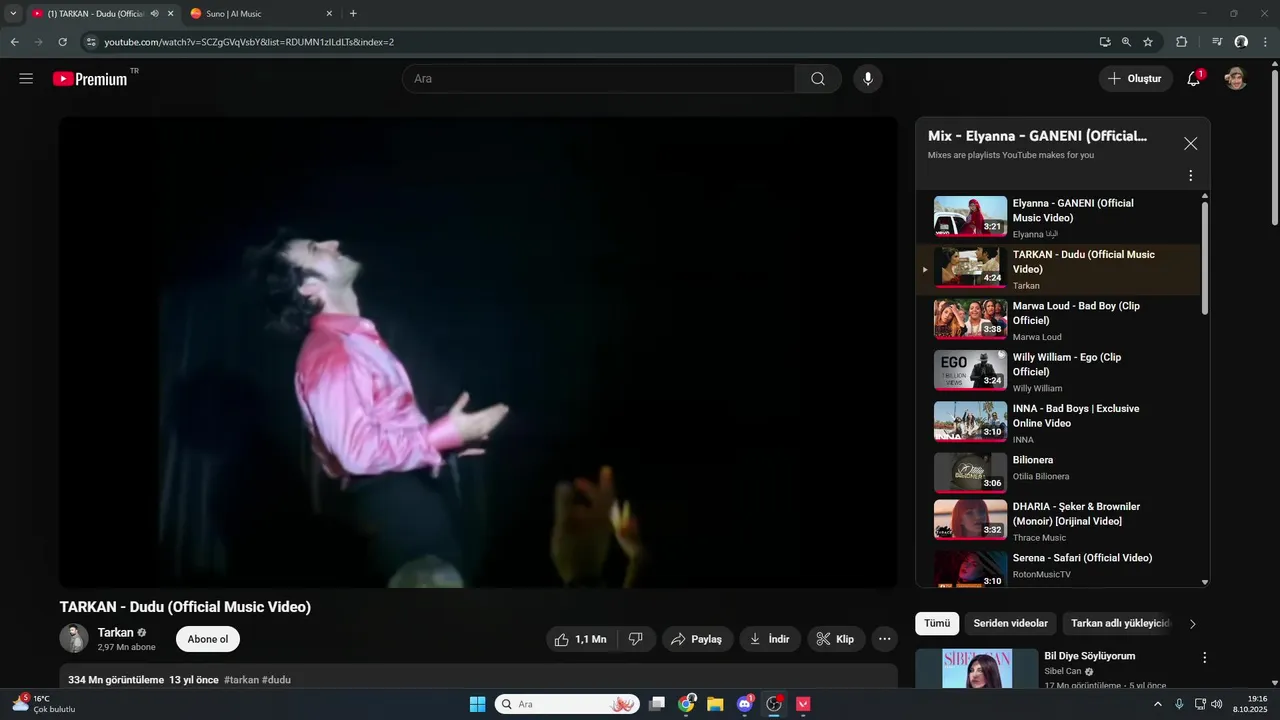Dislike the video with thumbs down
The height and width of the screenshot is (720, 1280).
636,639
